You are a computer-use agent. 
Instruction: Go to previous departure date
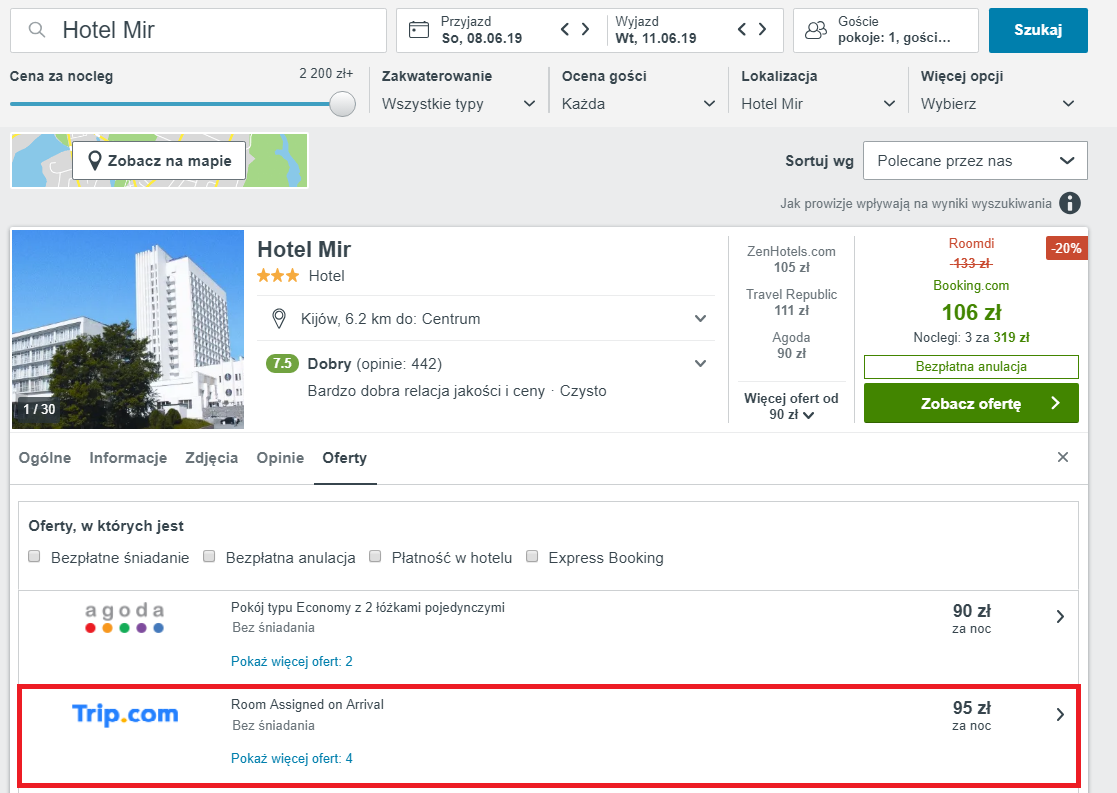[742, 29]
